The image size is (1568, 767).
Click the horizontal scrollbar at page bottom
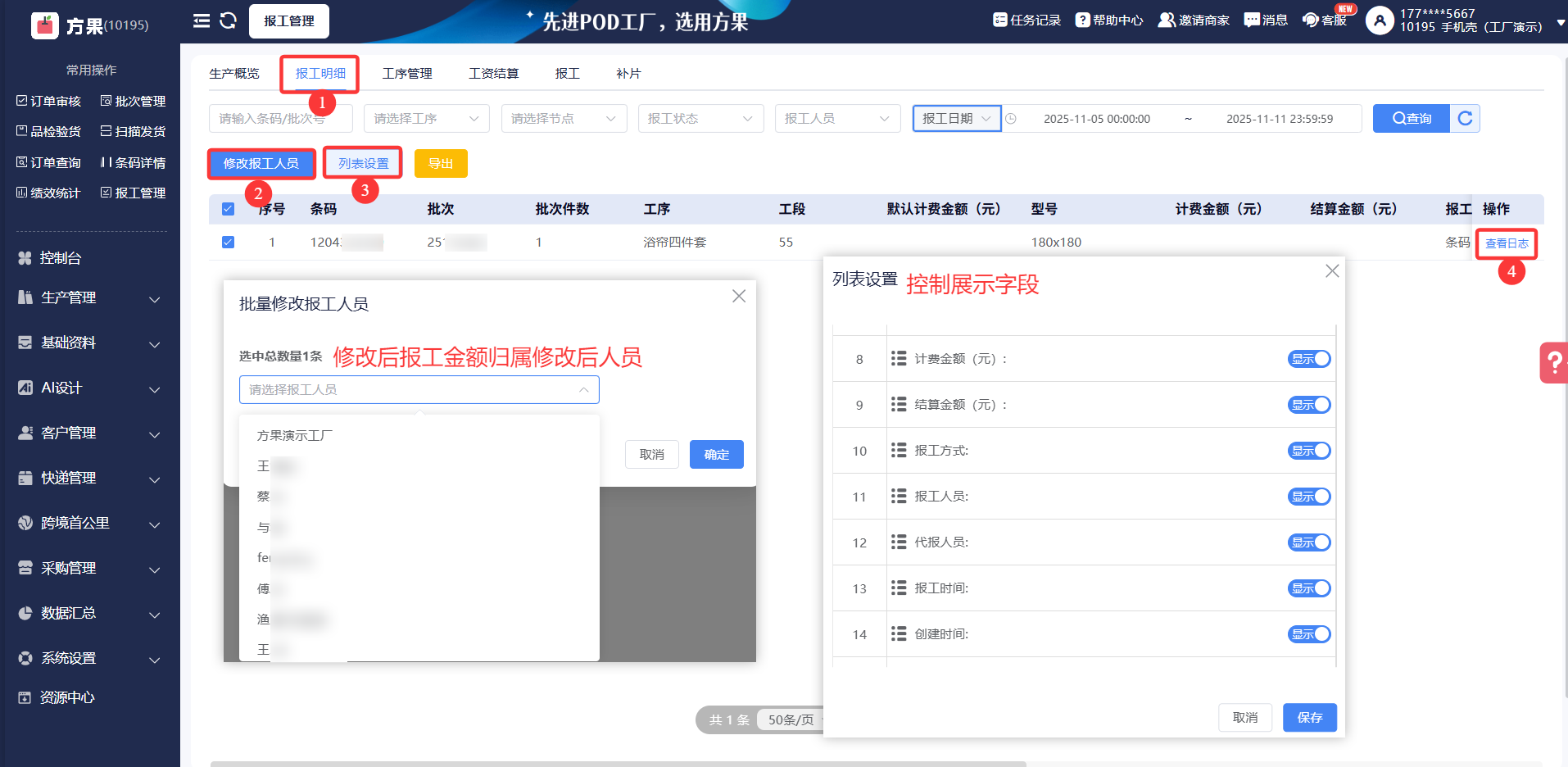pyautogui.click(x=618, y=763)
